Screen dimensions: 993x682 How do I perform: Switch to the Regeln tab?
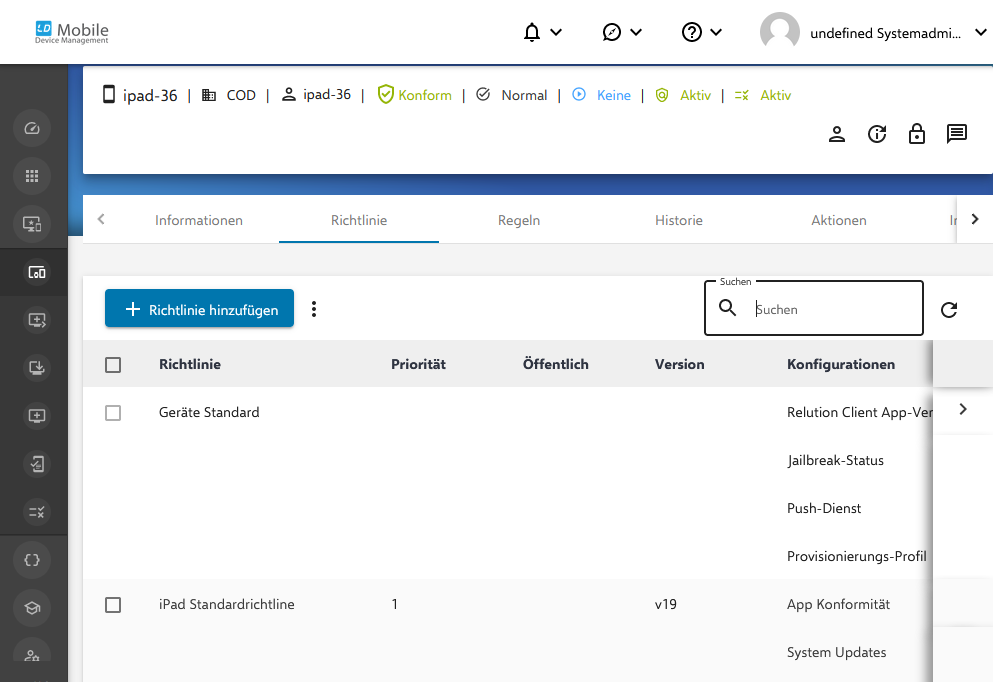click(x=519, y=220)
